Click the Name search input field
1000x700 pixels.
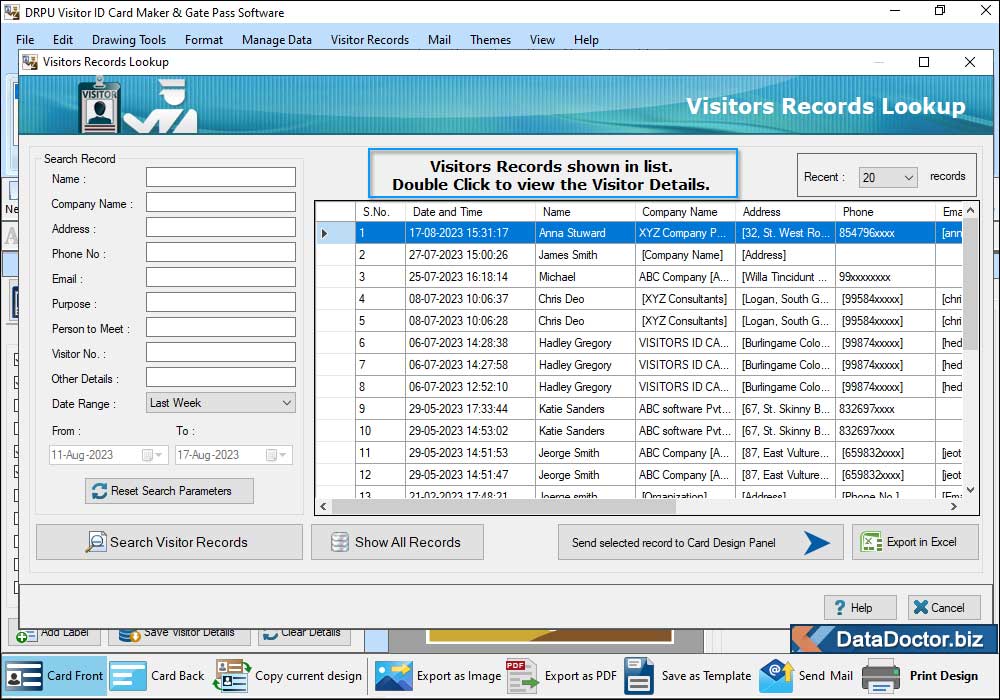click(221, 178)
